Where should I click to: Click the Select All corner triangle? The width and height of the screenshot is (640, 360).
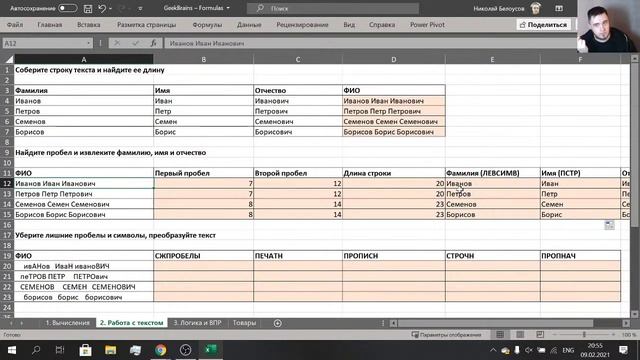(8, 60)
